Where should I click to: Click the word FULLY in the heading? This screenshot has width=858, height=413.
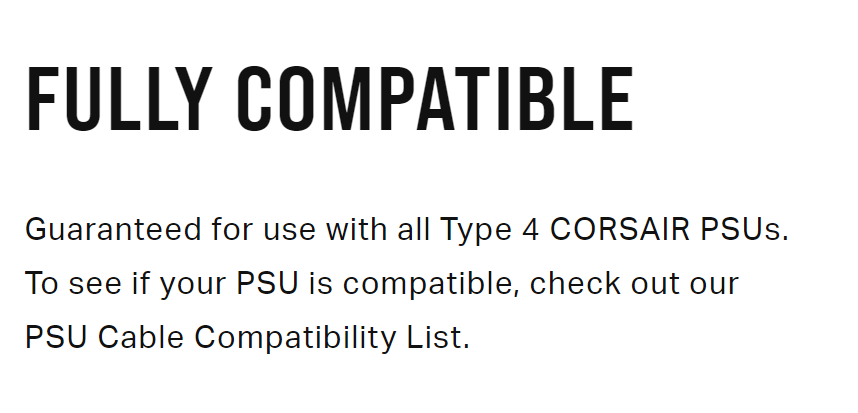(x=119, y=99)
